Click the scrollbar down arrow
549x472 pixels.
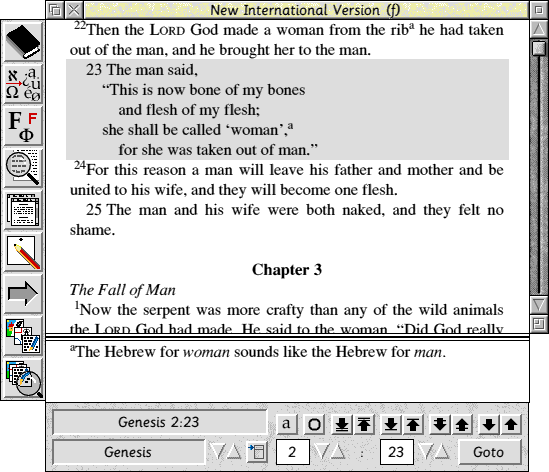[x=539, y=304]
